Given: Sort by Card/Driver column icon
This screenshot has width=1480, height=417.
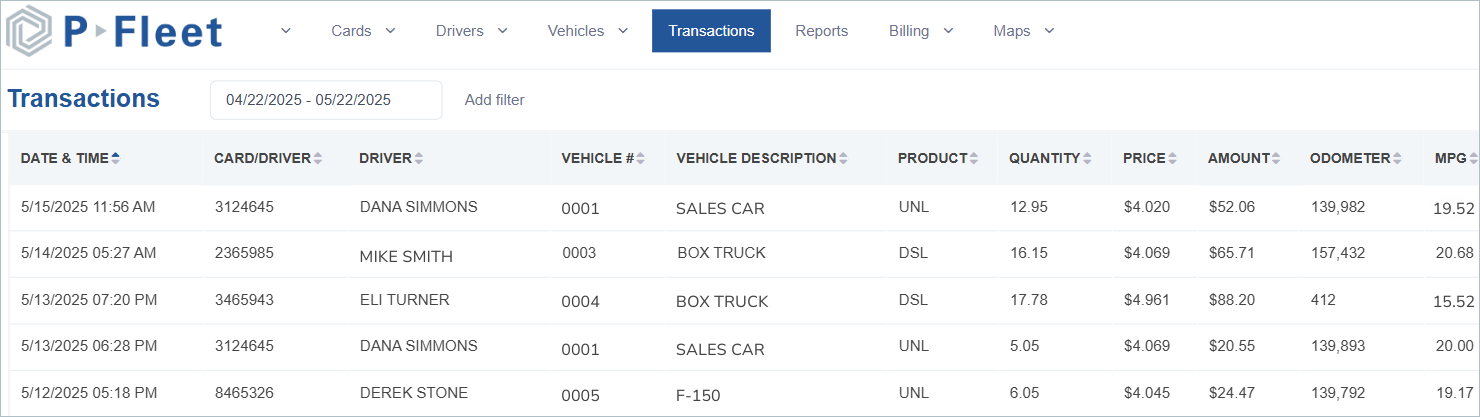Looking at the screenshot, I should pos(318,158).
